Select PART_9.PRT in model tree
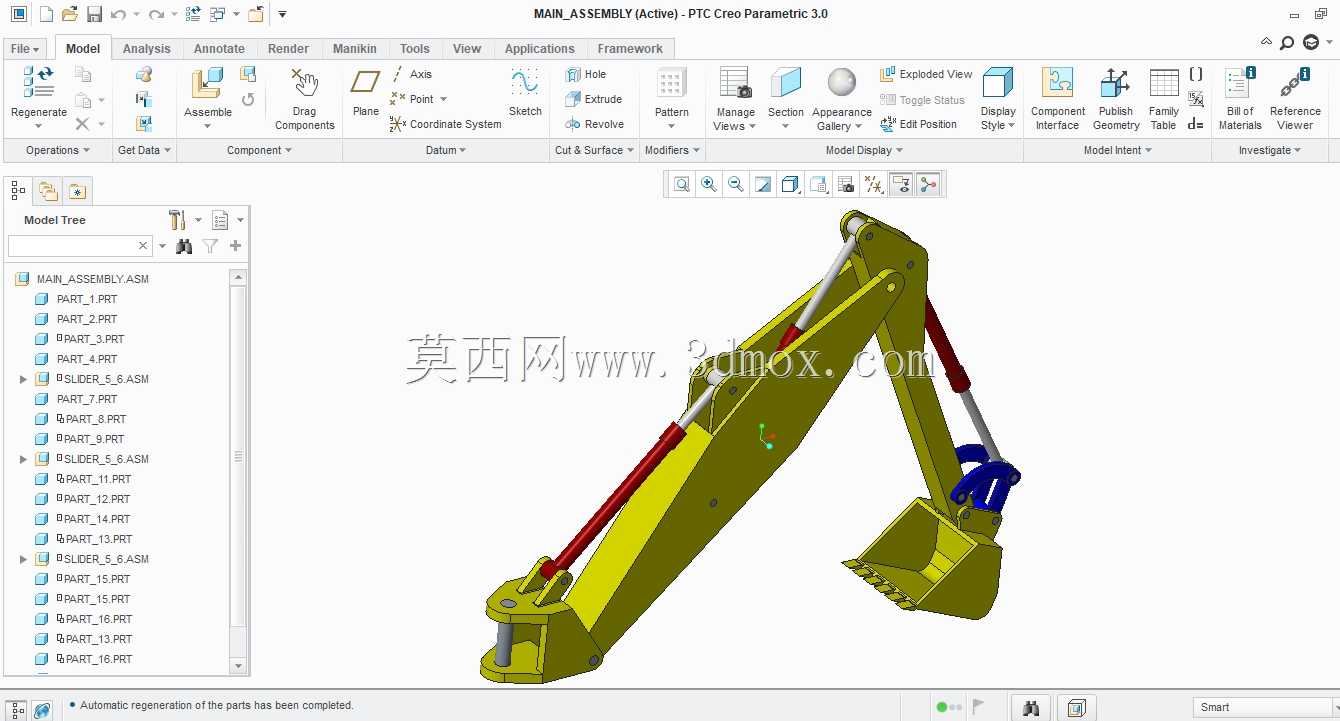1340x721 pixels. tap(94, 439)
